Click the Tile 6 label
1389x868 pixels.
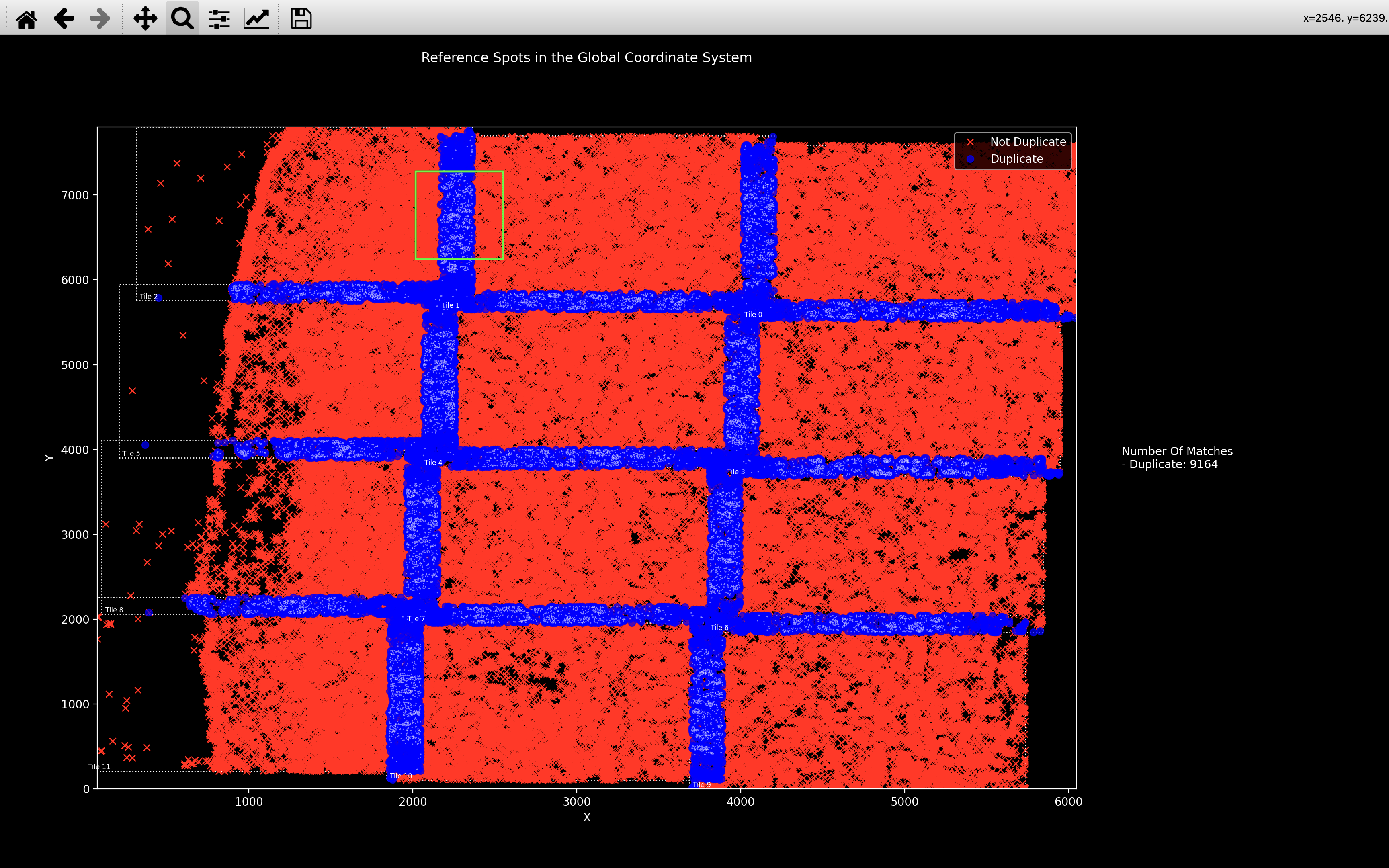(719, 628)
